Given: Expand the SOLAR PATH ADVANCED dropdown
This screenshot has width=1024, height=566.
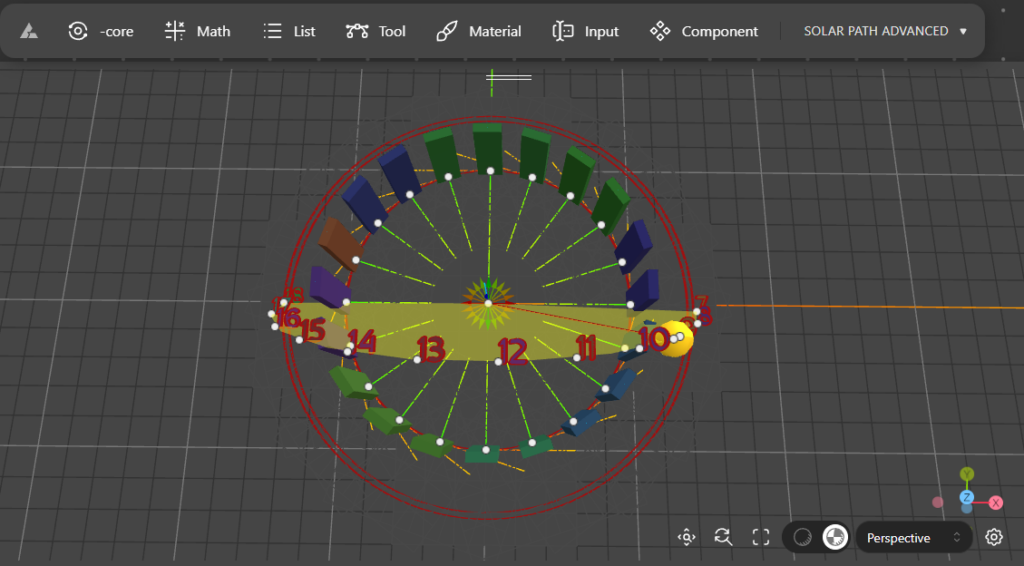Looking at the screenshot, I should pyautogui.click(x=885, y=31).
